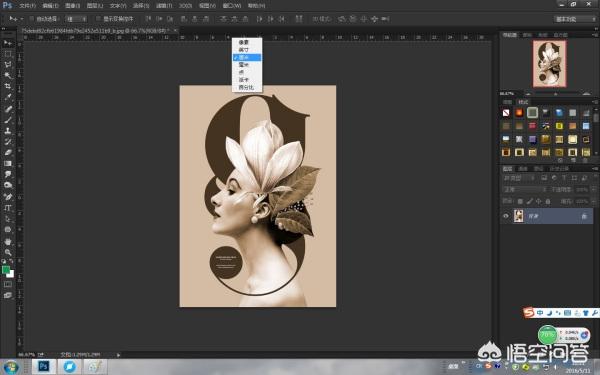Viewport: 600px width, 375px height.
Task: Open the 图像(I) Image menu
Action: [72, 6]
